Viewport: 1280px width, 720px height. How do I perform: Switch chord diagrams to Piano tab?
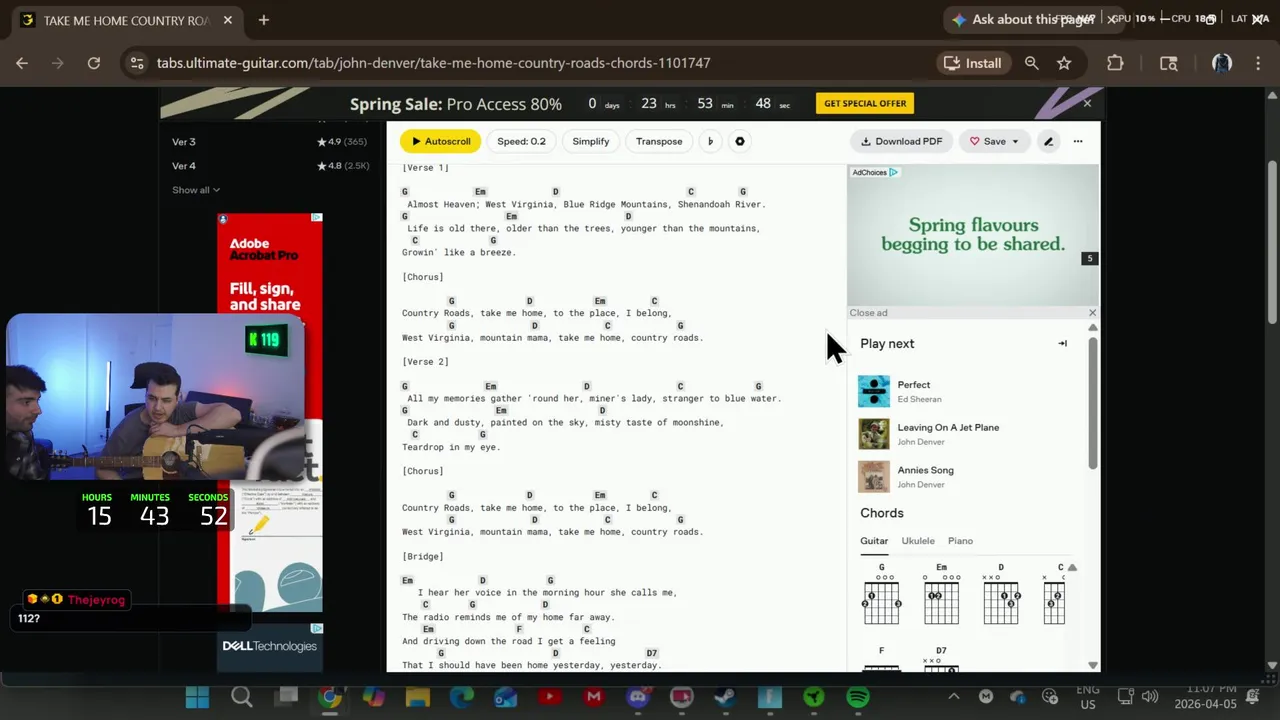(x=960, y=541)
